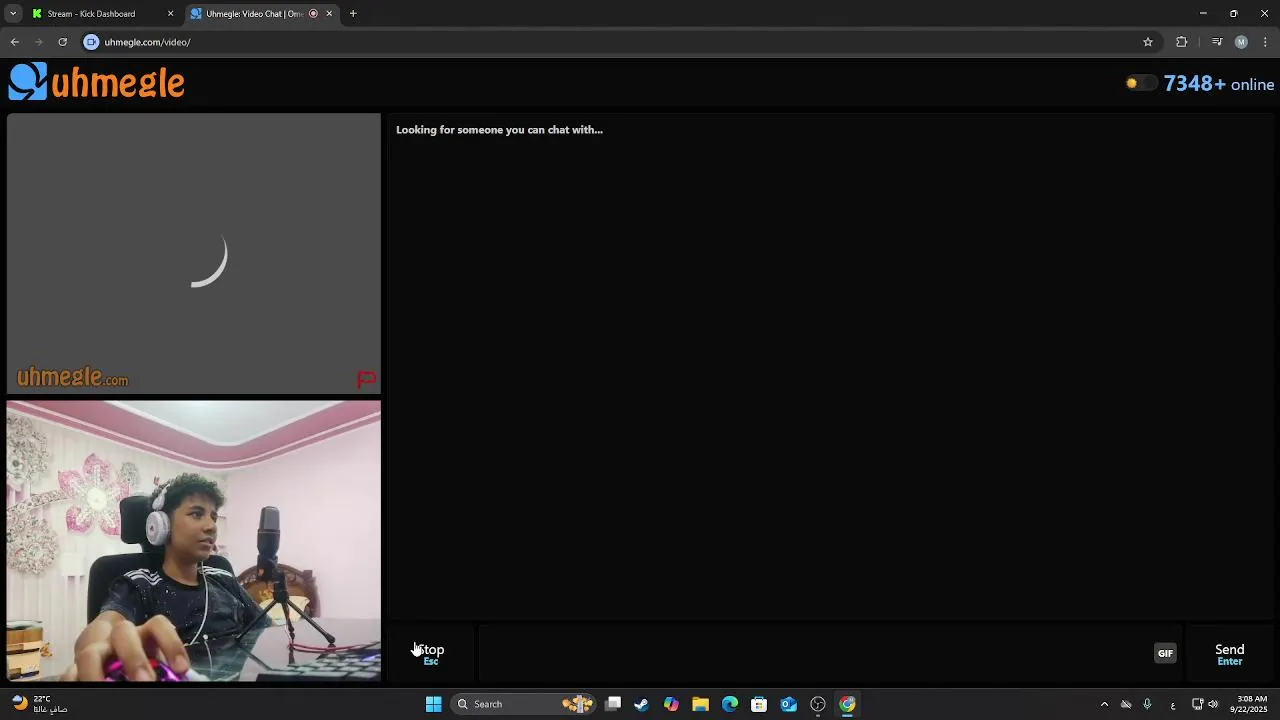Go back to previous page
Screen dimensions: 1280x720
tap(14, 42)
